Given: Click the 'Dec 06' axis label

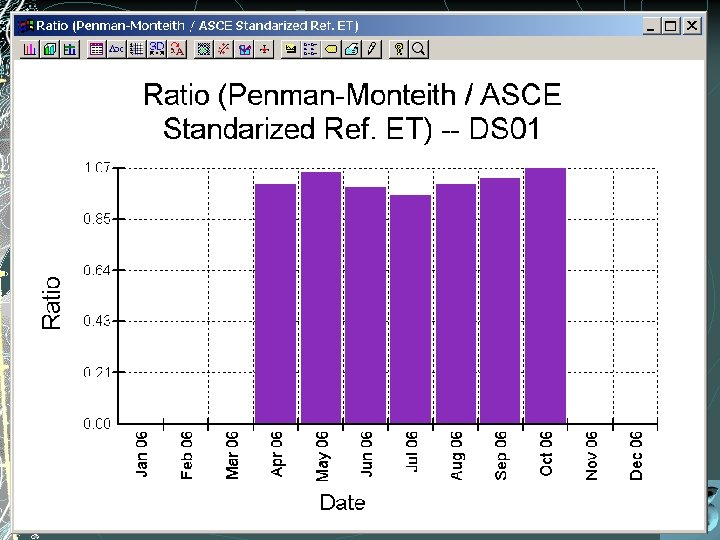Looking at the screenshot, I should pos(636,456).
